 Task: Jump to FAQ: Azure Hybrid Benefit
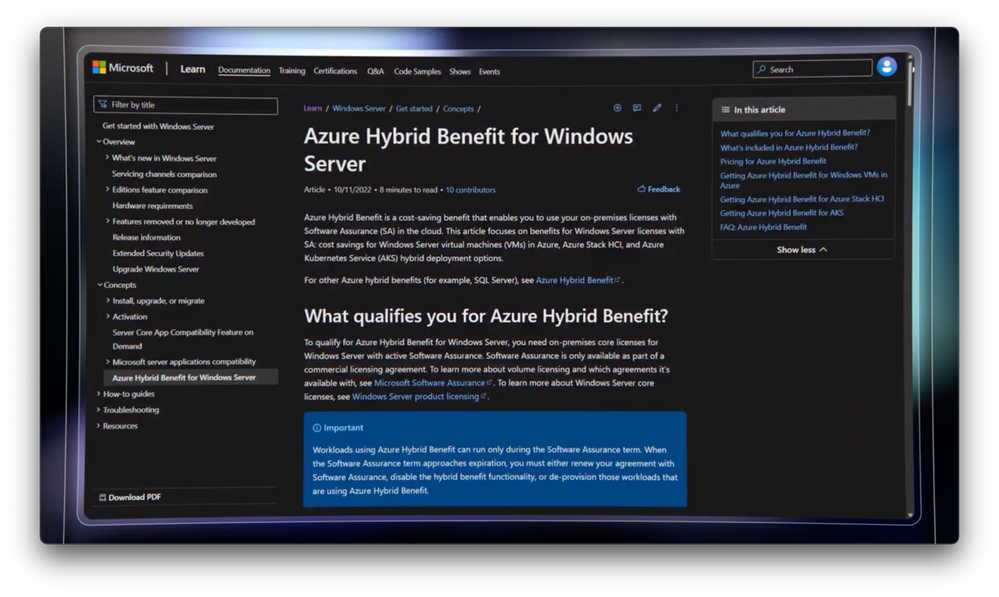pos(763,227)
